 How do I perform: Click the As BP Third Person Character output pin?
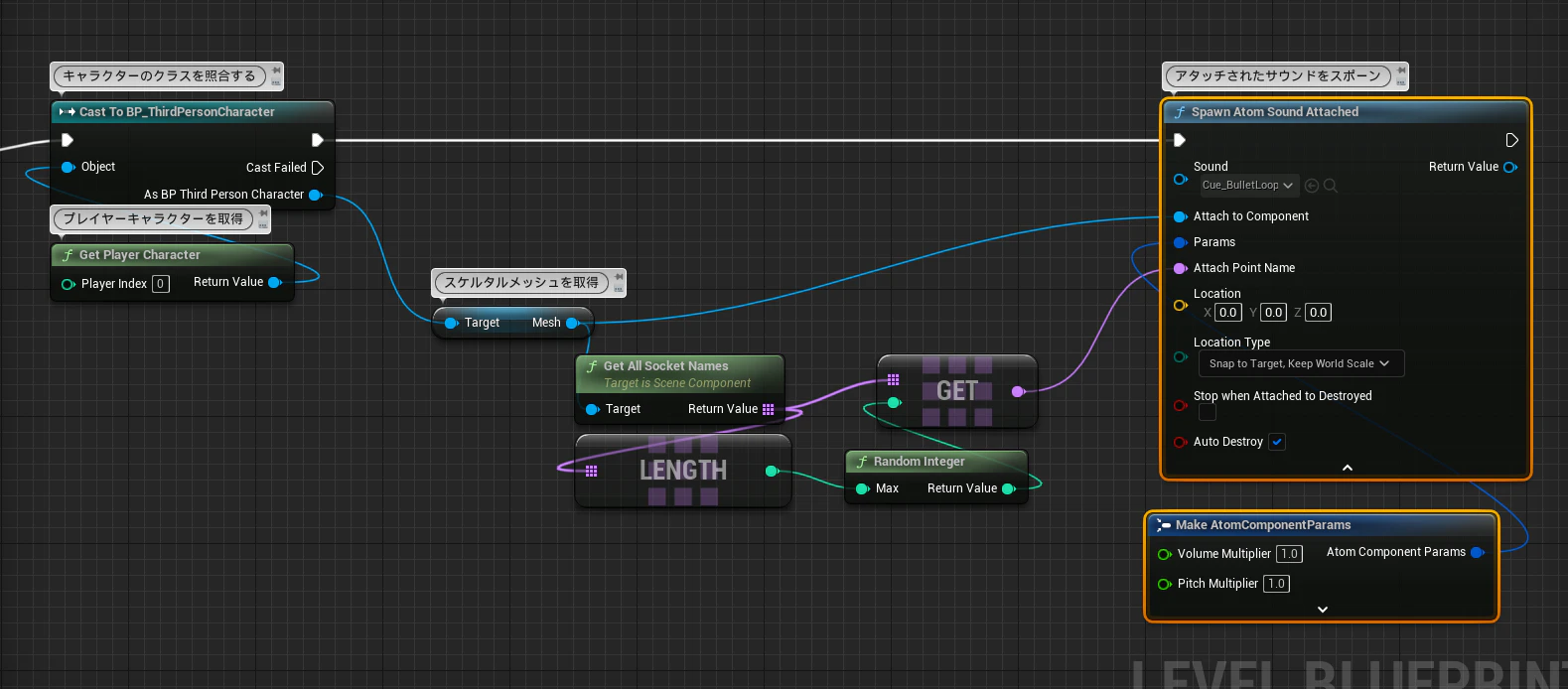pyautogui.click(x=316, y=195)
